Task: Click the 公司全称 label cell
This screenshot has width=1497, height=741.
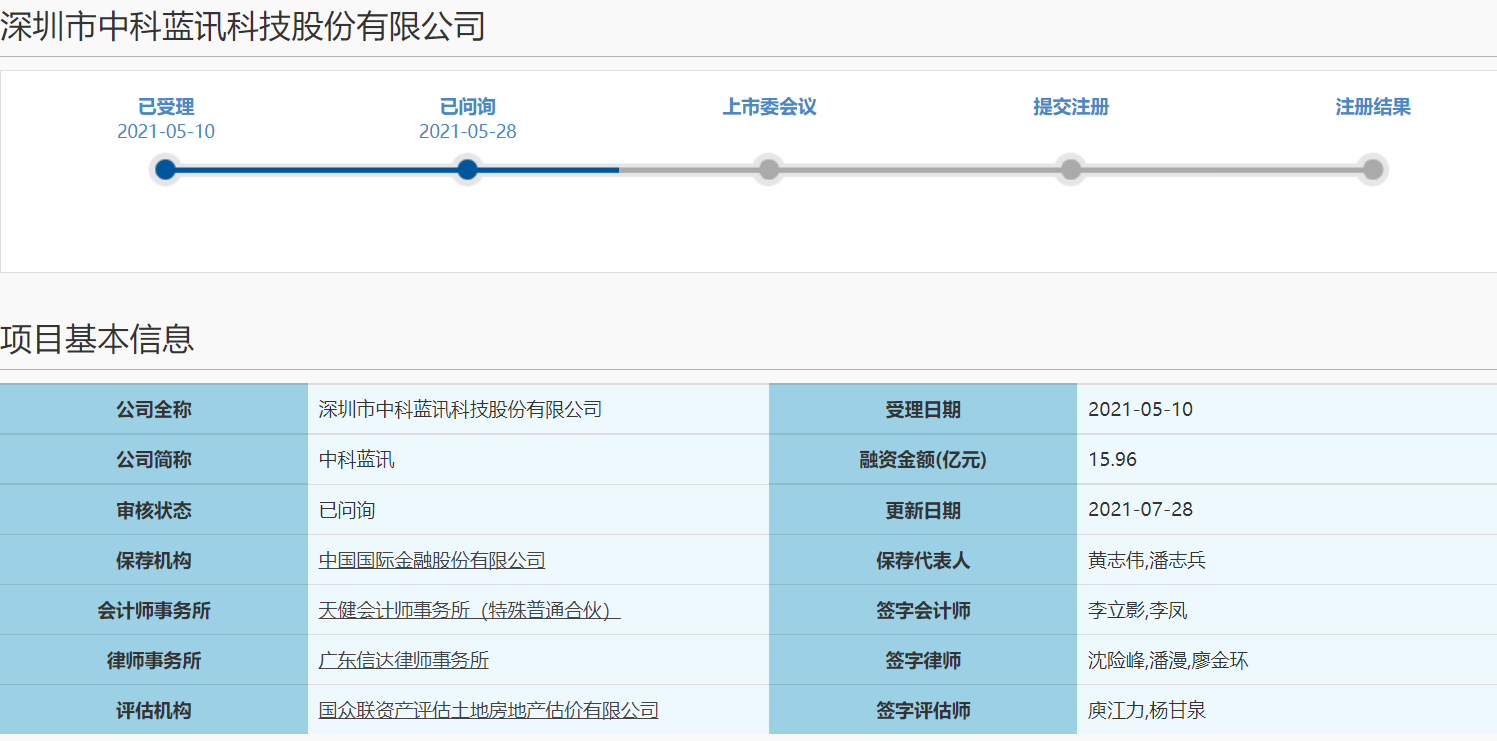Action: point(154,409)
